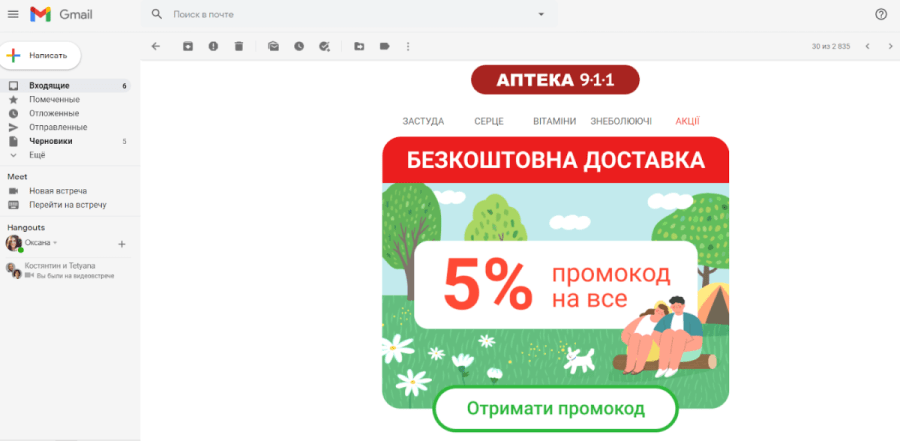The image size is (900, 441).
Task: Click the Написать compose button
Action: tap(41, 55)
